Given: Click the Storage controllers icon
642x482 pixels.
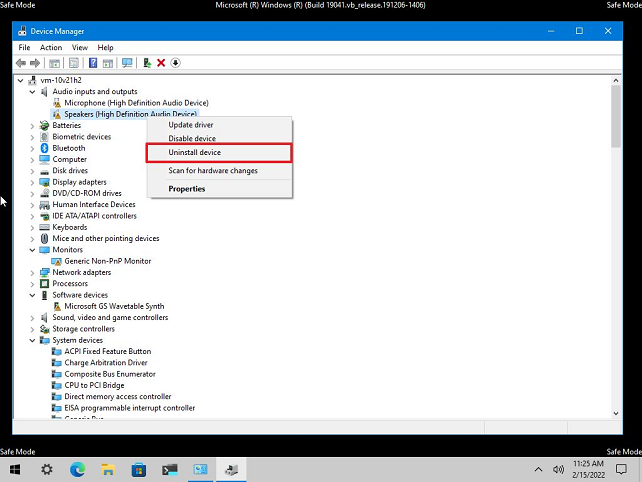Looking at the screenshot, I should 44,329.
